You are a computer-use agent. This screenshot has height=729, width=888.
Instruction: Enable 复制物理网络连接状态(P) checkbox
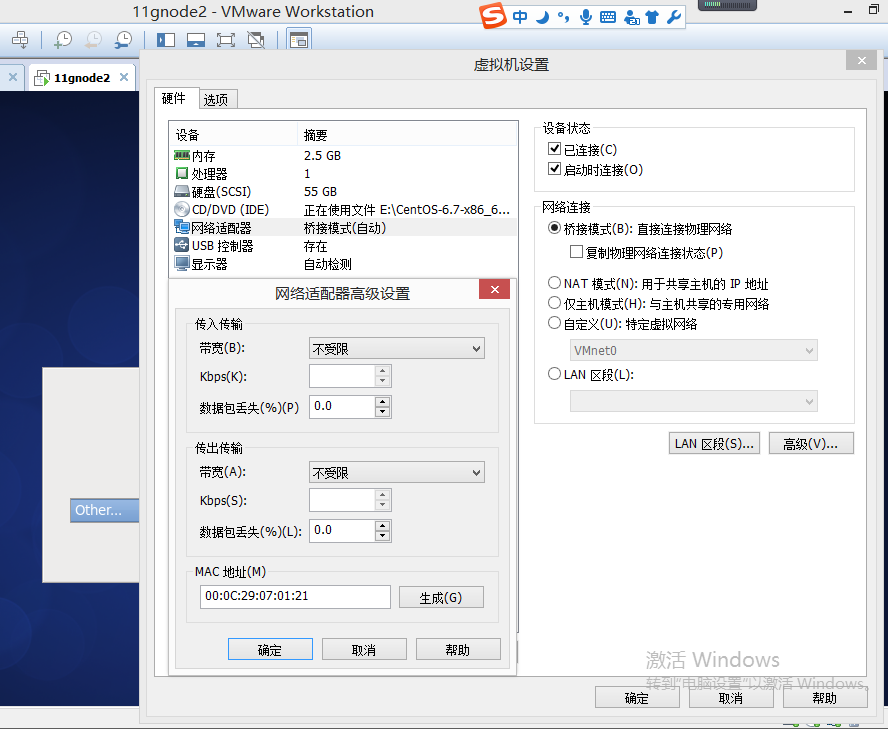click(577, 252)
